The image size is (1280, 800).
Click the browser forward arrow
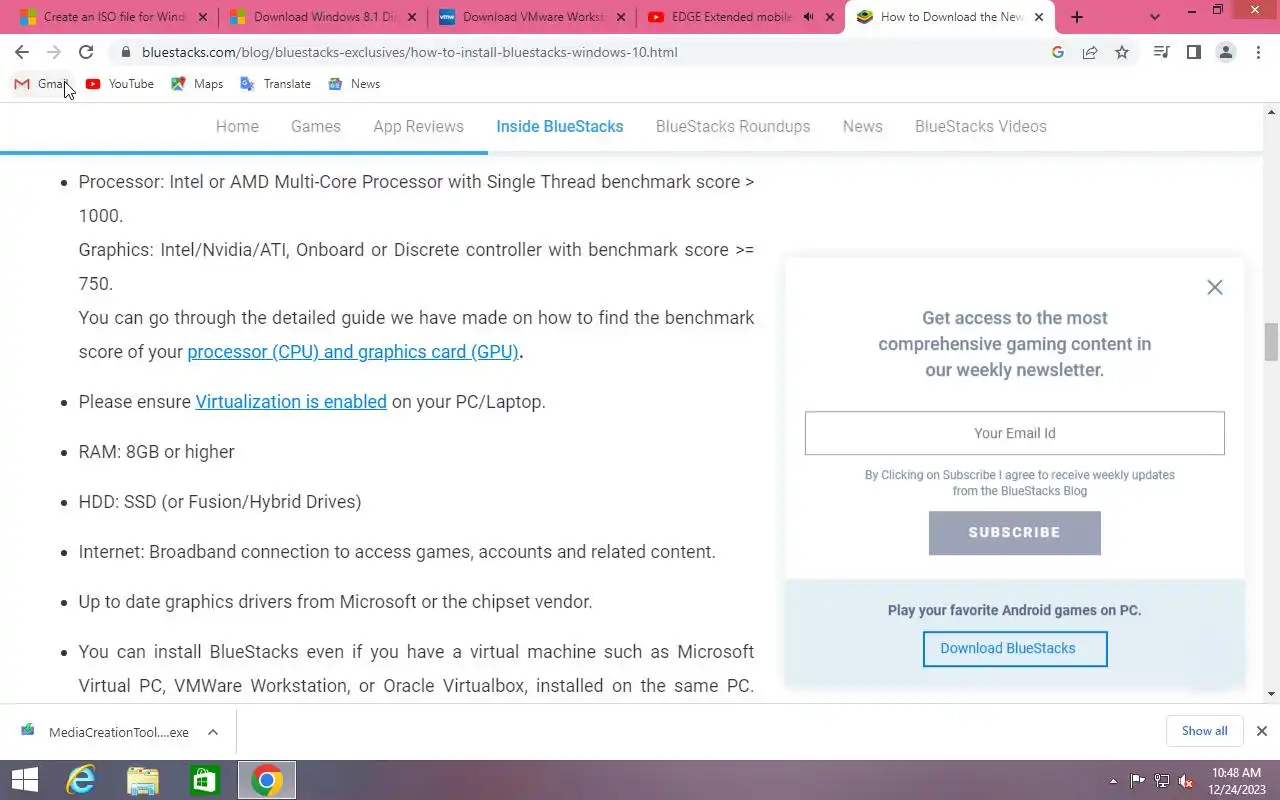(x=54, y=52)
